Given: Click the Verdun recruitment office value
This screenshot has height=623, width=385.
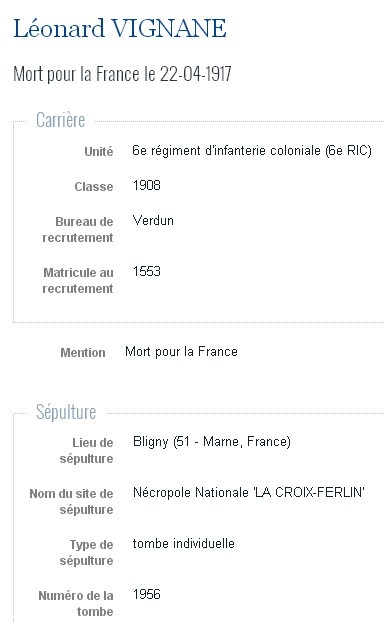Looking at the screenshot, I should click(153, 221).
